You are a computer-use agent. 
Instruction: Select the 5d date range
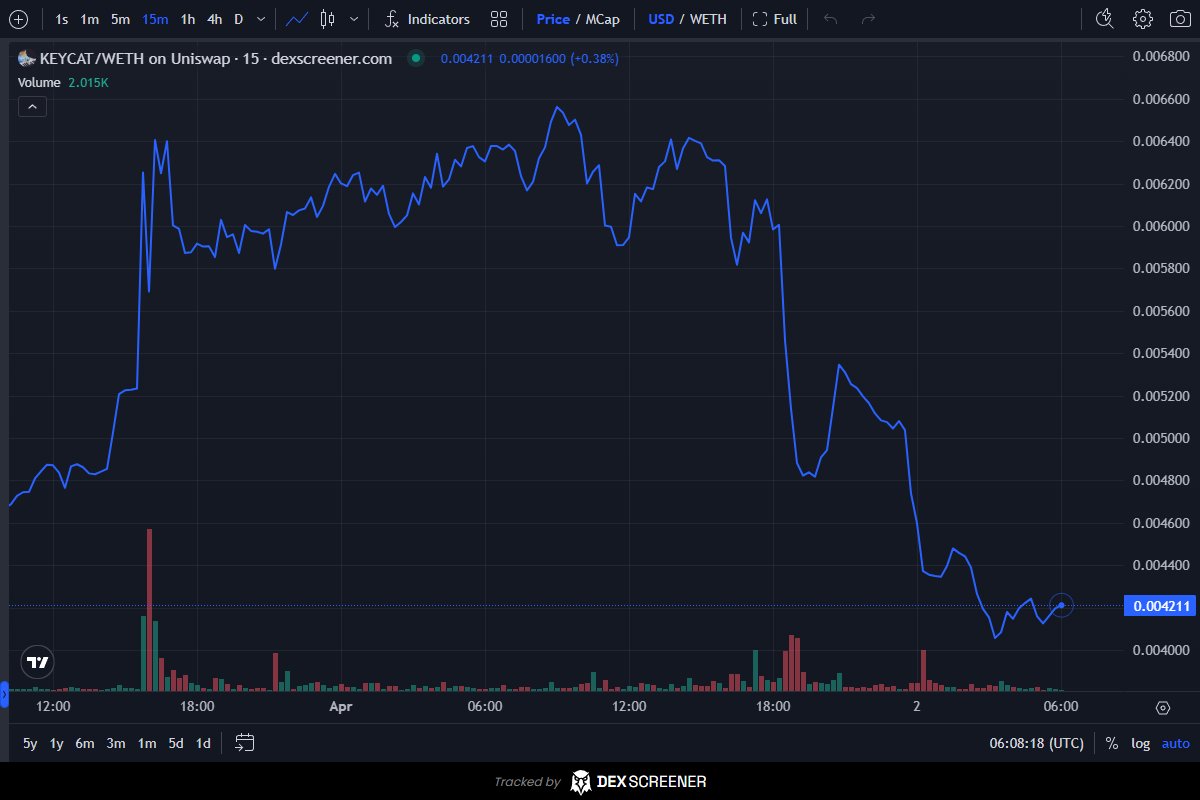click(176, 743)
